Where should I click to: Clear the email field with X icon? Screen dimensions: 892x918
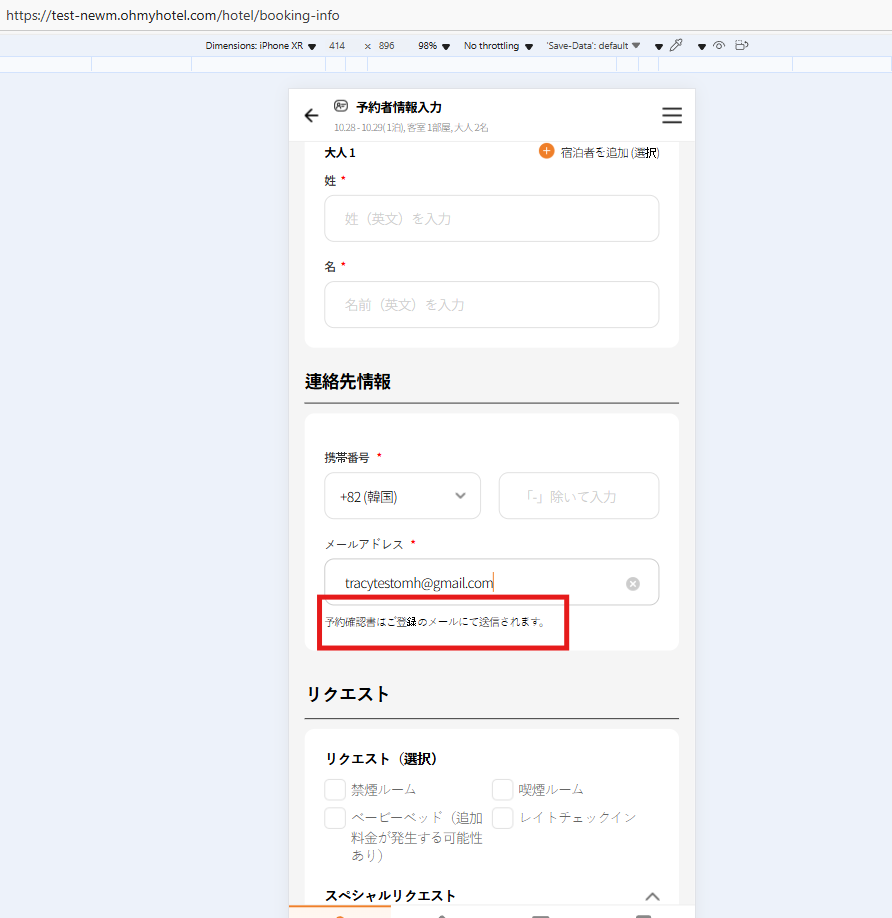(633, 584)
